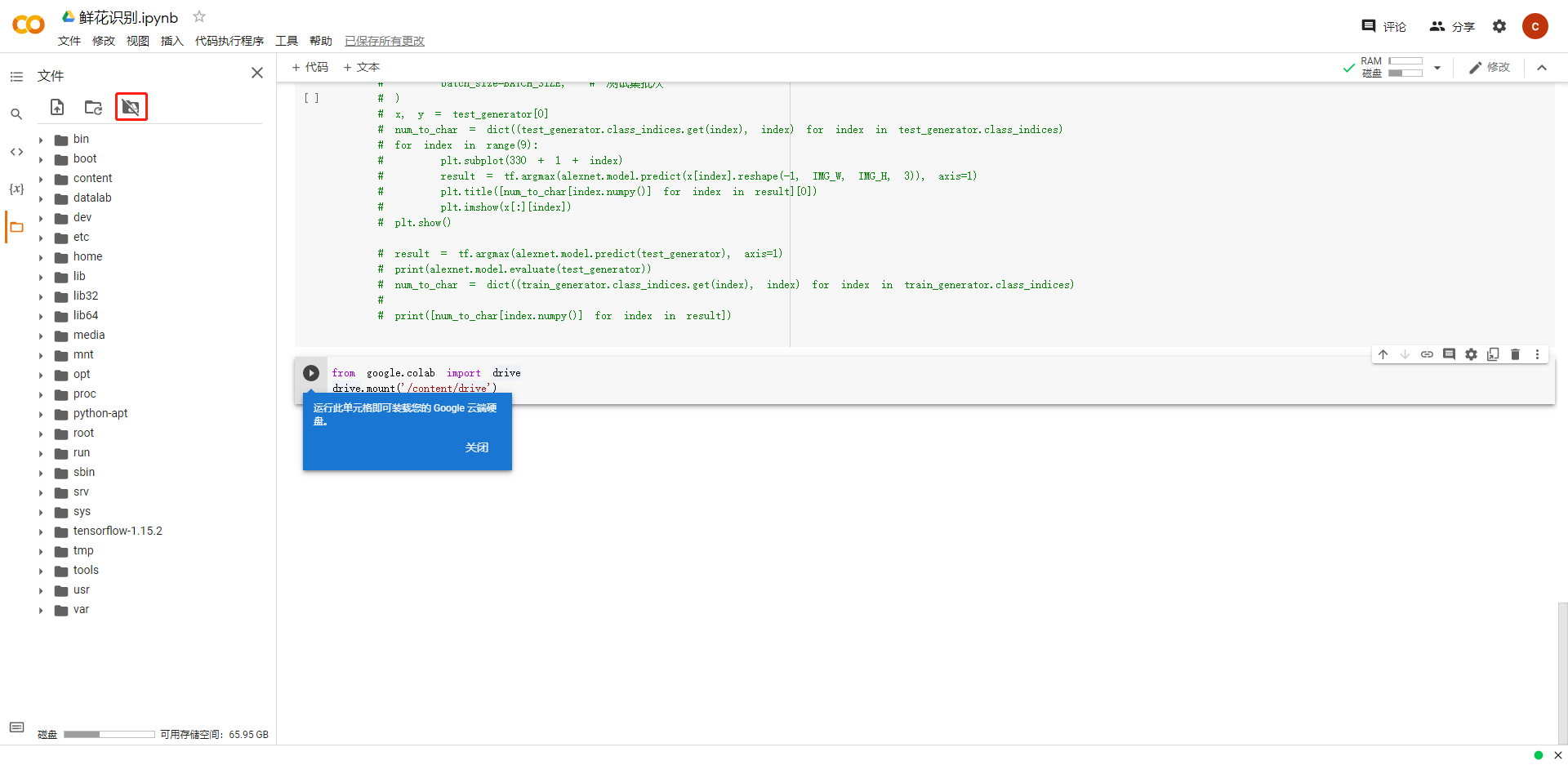
Task: Open the code snippets sidebar icon
Action: click(x=16, y=152)
